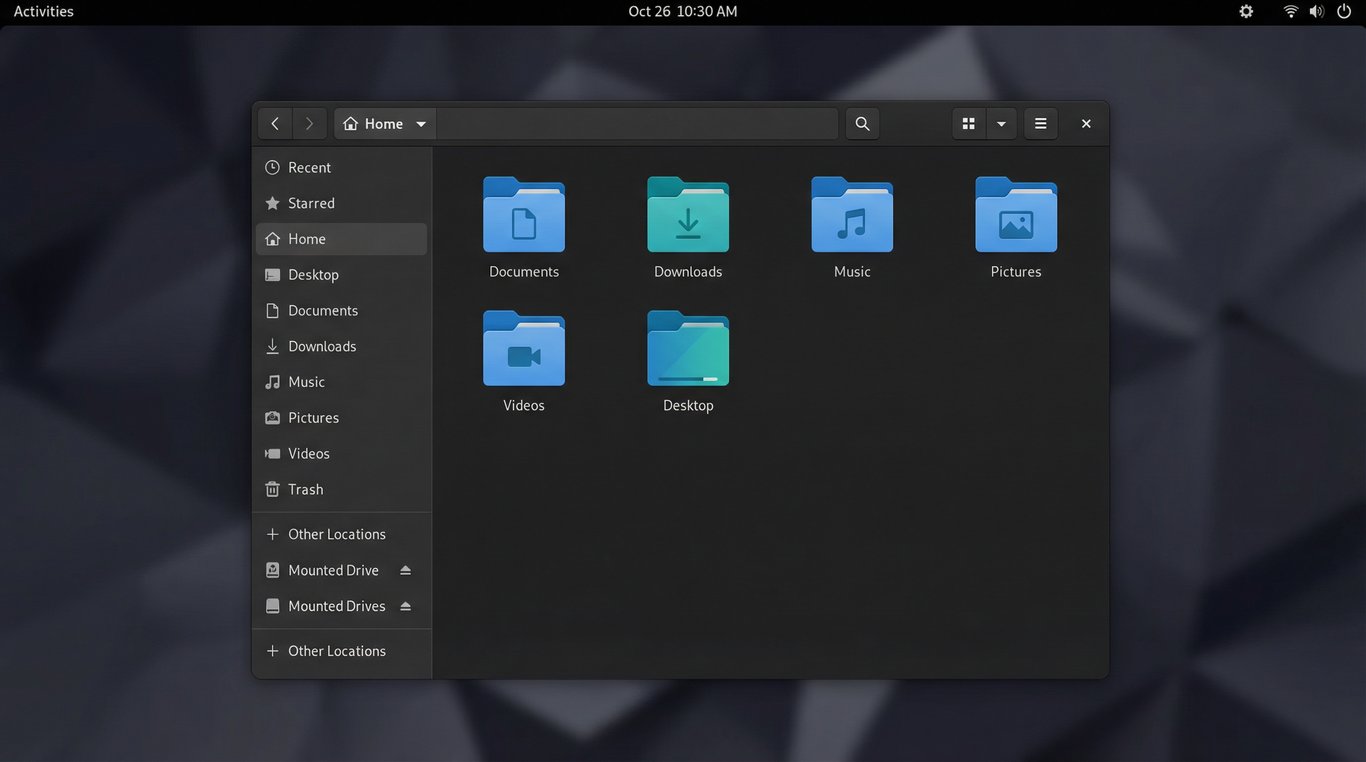
Task: Select Mounted Drives in the sidebar
Action: [x=337, y=605]
